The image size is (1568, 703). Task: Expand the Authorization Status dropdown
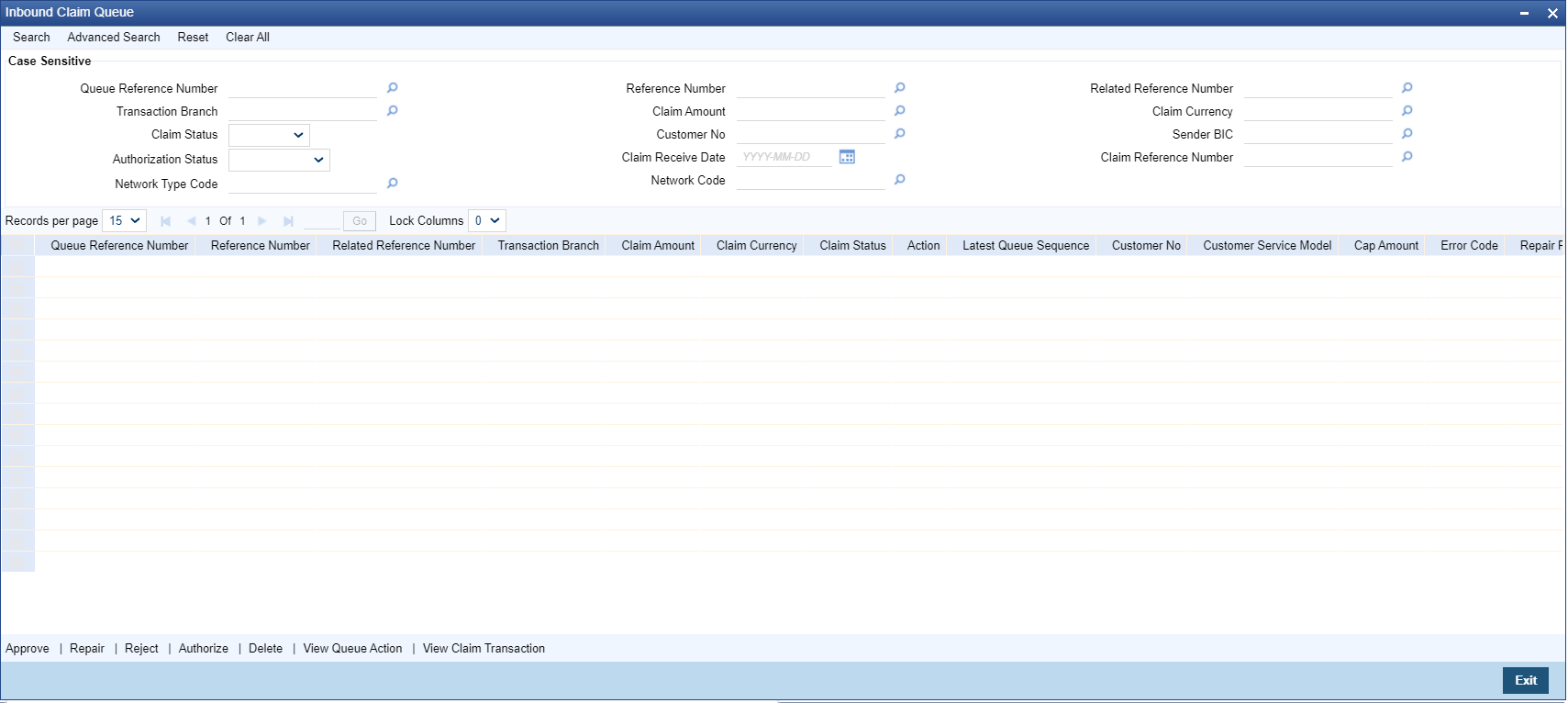click(279, 160)
